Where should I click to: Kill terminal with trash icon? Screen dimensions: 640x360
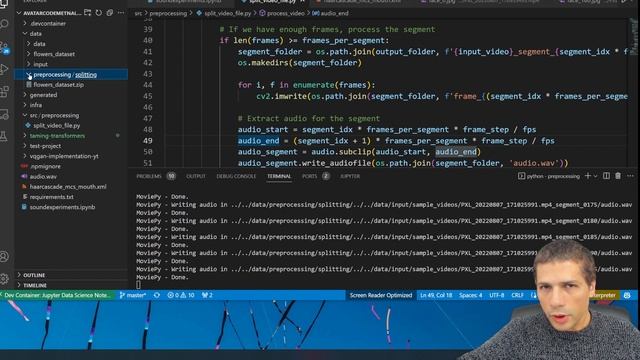618,176
